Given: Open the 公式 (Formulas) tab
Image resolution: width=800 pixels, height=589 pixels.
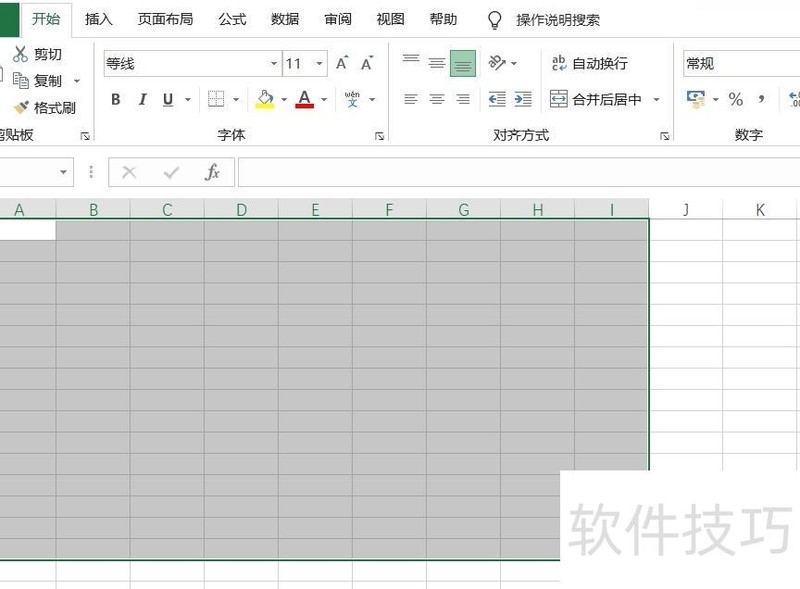Looking at the screenshot, I should 232,19.
